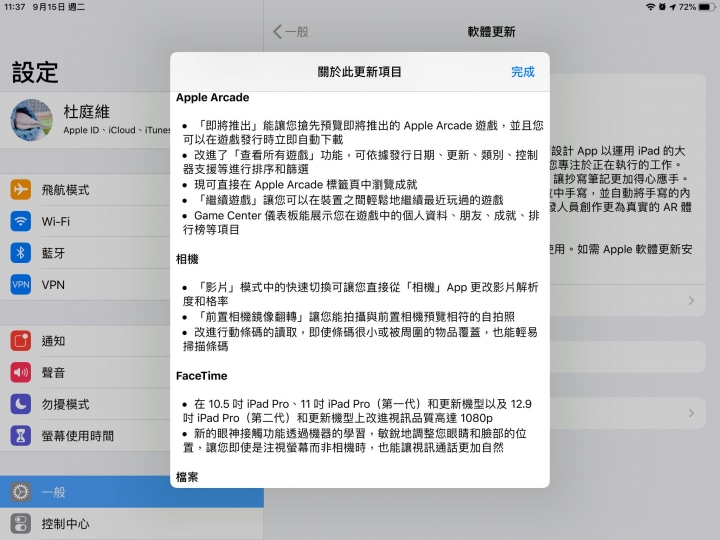Tap the Apple Arcade section heading
This screenshot has width=720, height=540.
[x=212, y=97]
